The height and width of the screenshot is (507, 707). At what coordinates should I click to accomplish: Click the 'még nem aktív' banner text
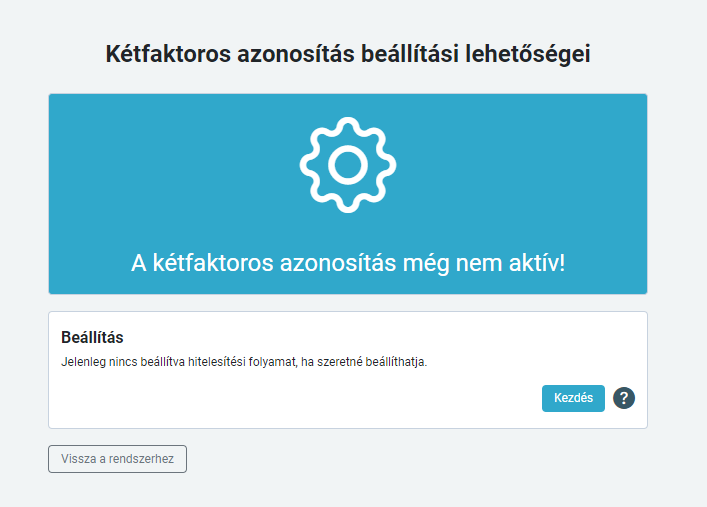coord(348,263)
